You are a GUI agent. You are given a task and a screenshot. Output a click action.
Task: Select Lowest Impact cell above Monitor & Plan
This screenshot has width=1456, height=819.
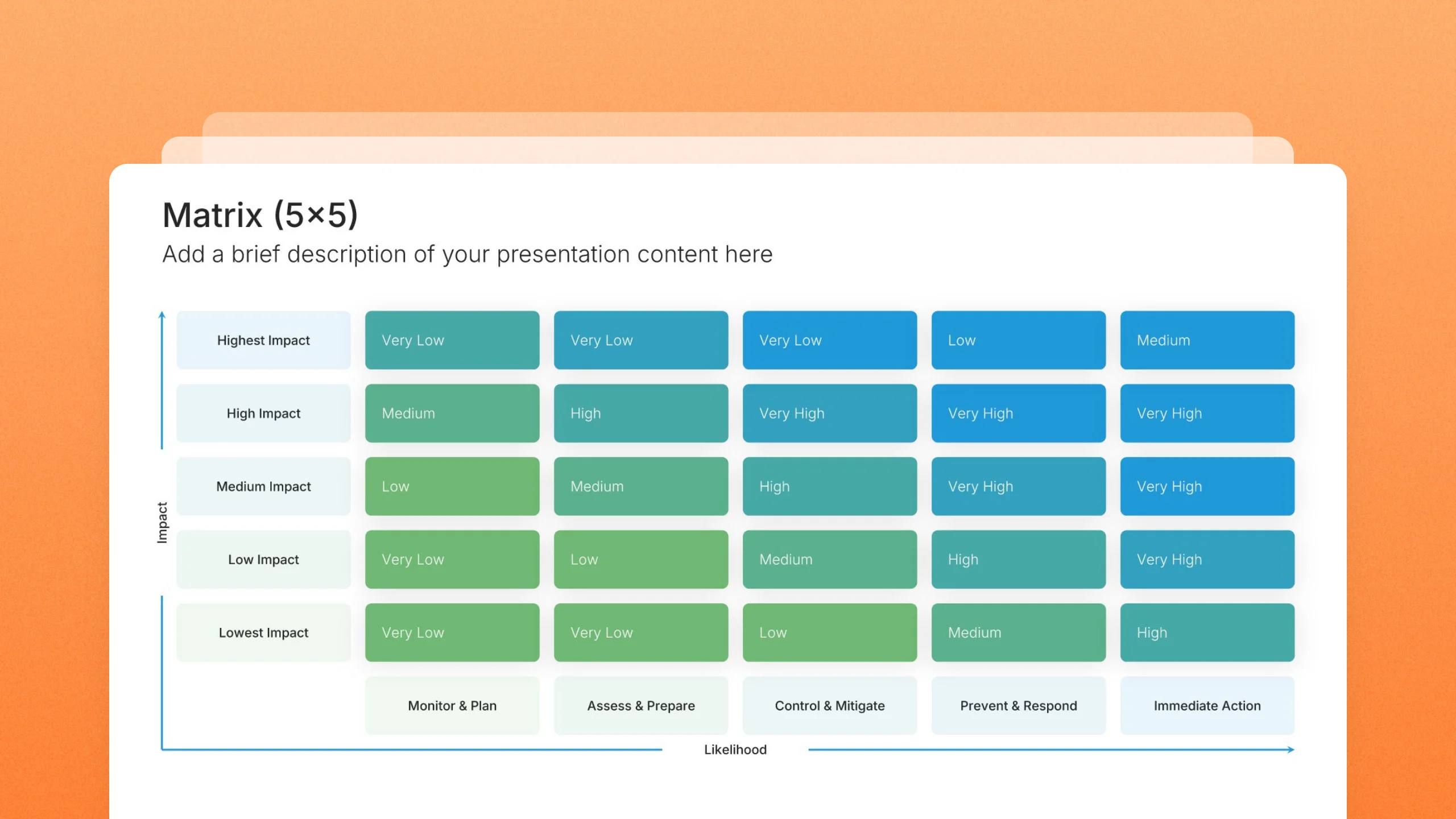click(452, 632)
